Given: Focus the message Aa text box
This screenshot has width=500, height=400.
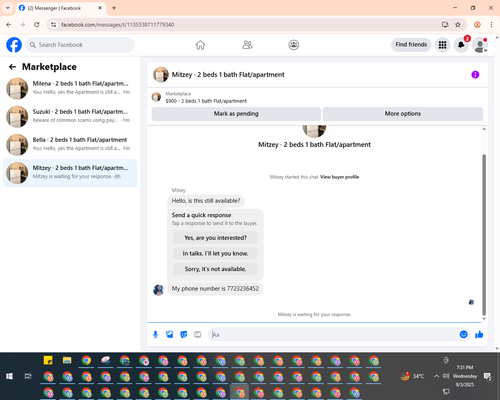Looking at the screenshot, I should tap(333, 334).
